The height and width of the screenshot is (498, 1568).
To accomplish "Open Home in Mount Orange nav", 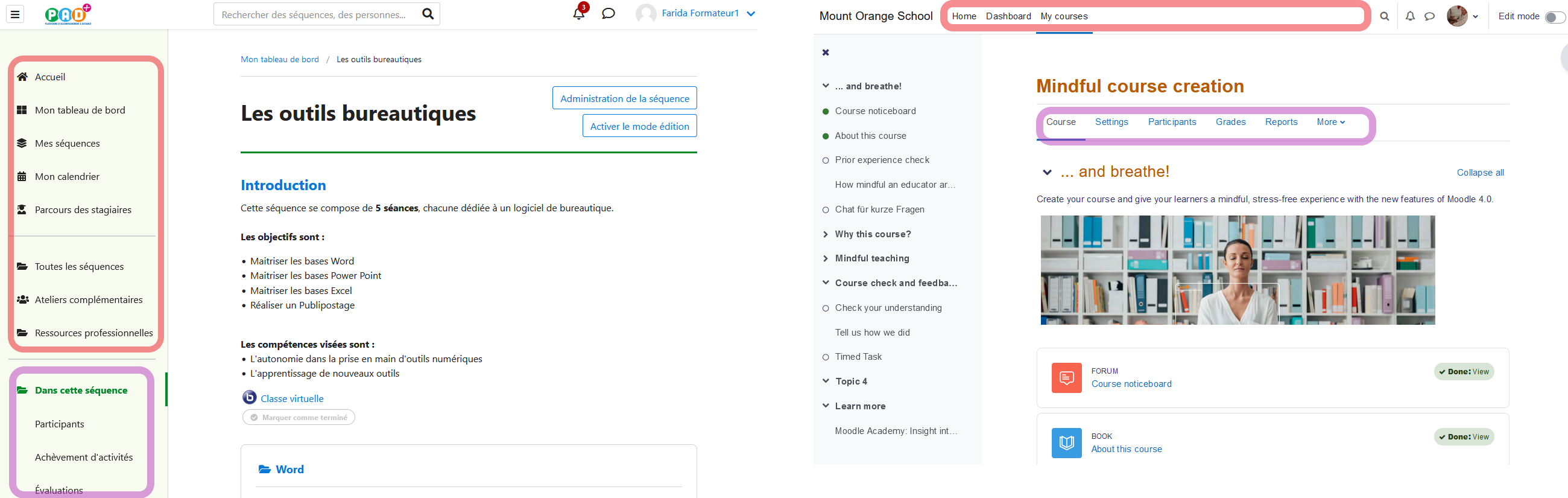I will coord(964,16).
